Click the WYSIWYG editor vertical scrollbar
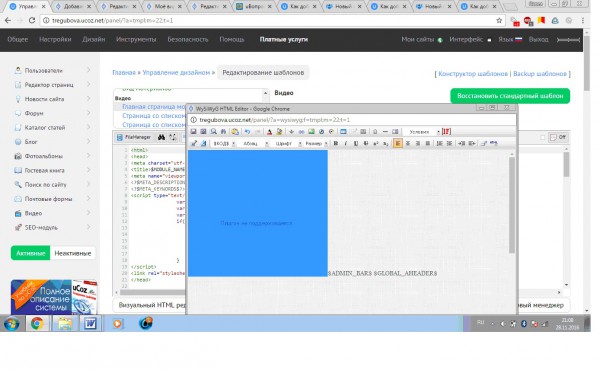Viewport: 600px width, 370px height. point(512,205)
